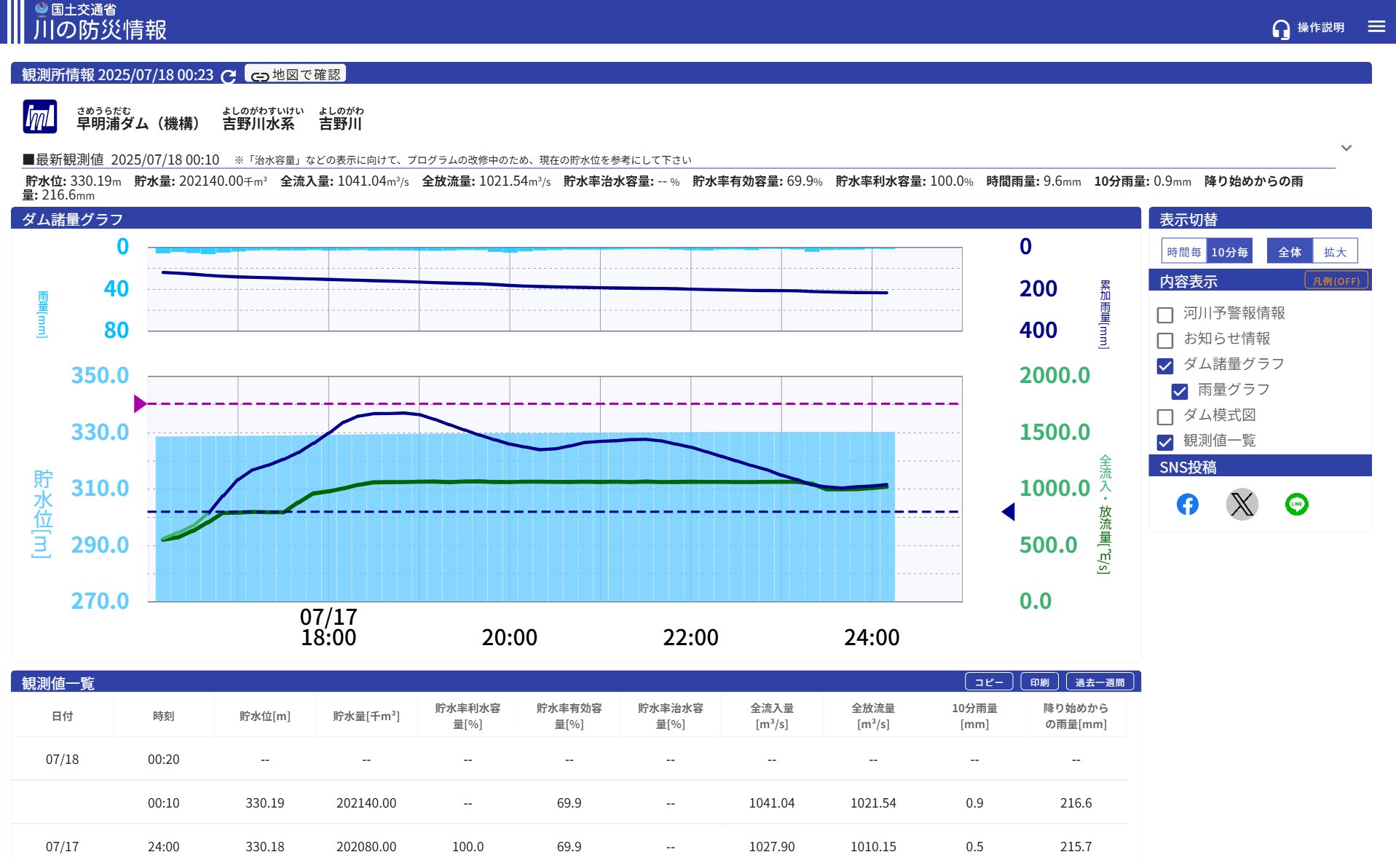
Task: Click the SNS投稿 section header
Action: 1260,467
